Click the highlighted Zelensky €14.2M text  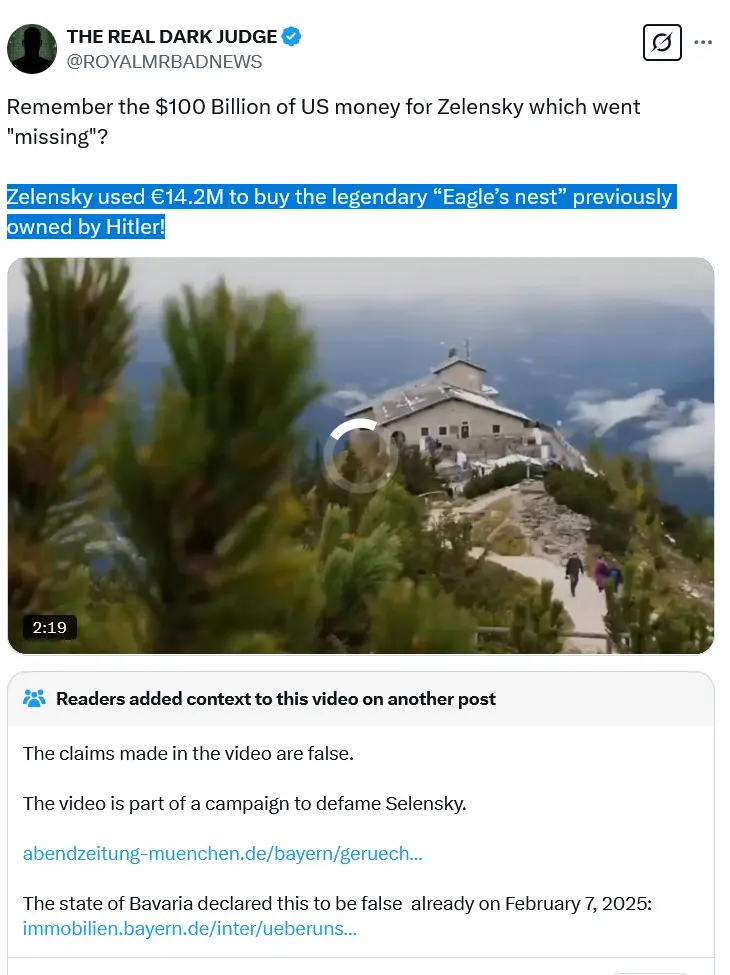point(341,211)
